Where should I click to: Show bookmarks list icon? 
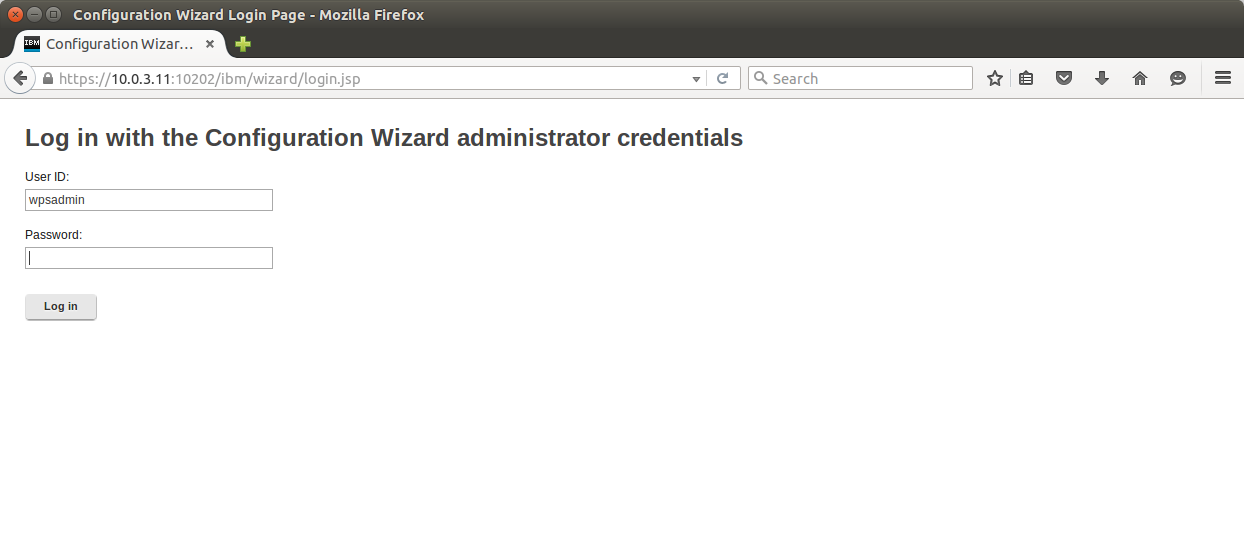tap(1026, 78)
